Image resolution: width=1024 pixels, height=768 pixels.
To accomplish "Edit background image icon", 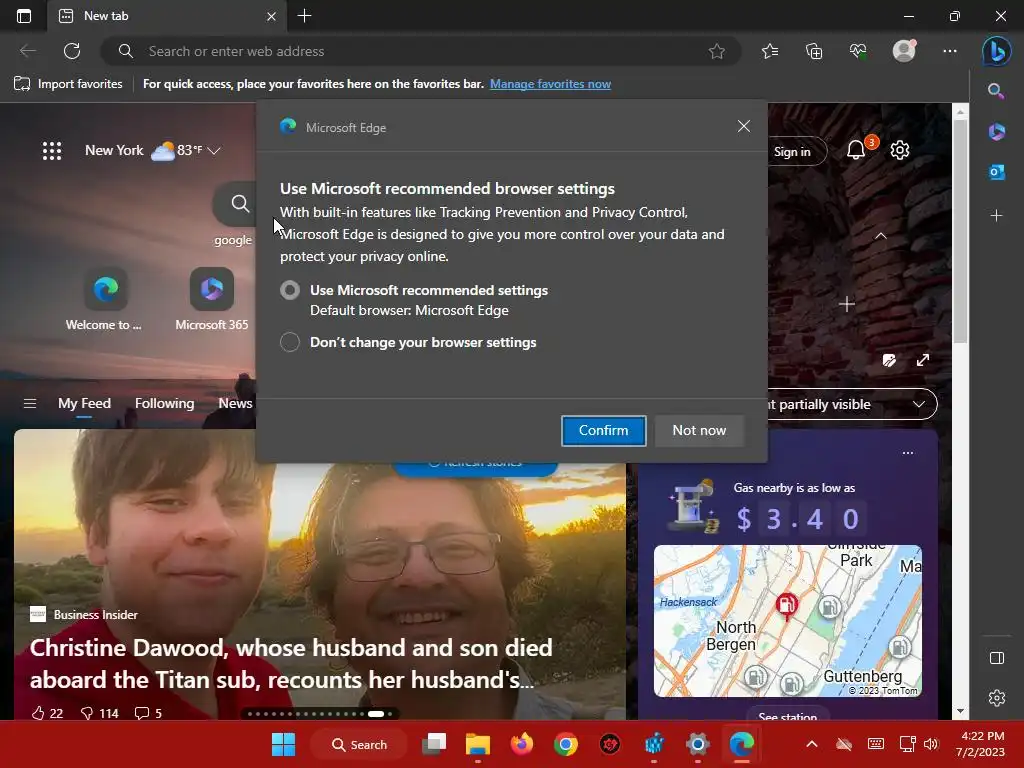I will click(x=889, y=360).
